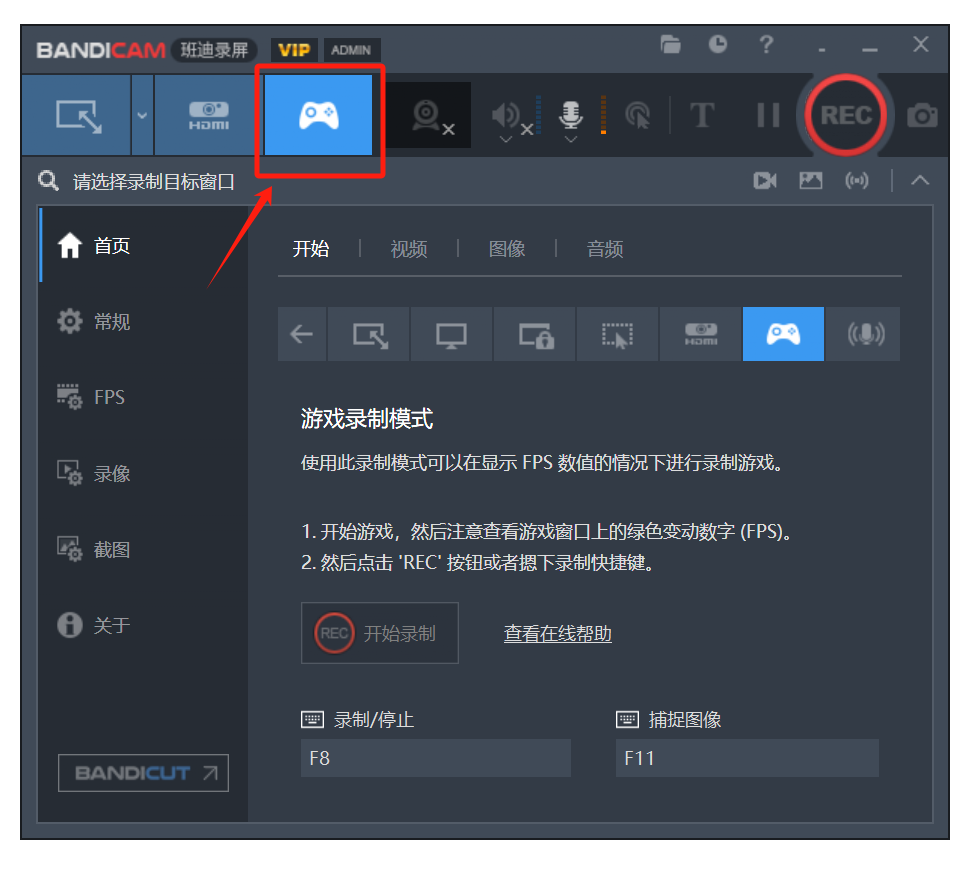Select audio-only recording mode icon
This screenshot has width=972, height=886.
(x=864, y=334)
